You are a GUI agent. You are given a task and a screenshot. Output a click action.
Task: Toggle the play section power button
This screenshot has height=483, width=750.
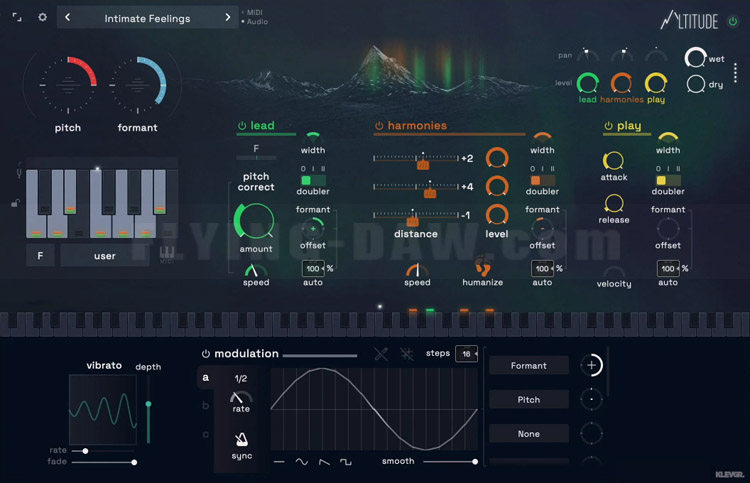(608, 126)
